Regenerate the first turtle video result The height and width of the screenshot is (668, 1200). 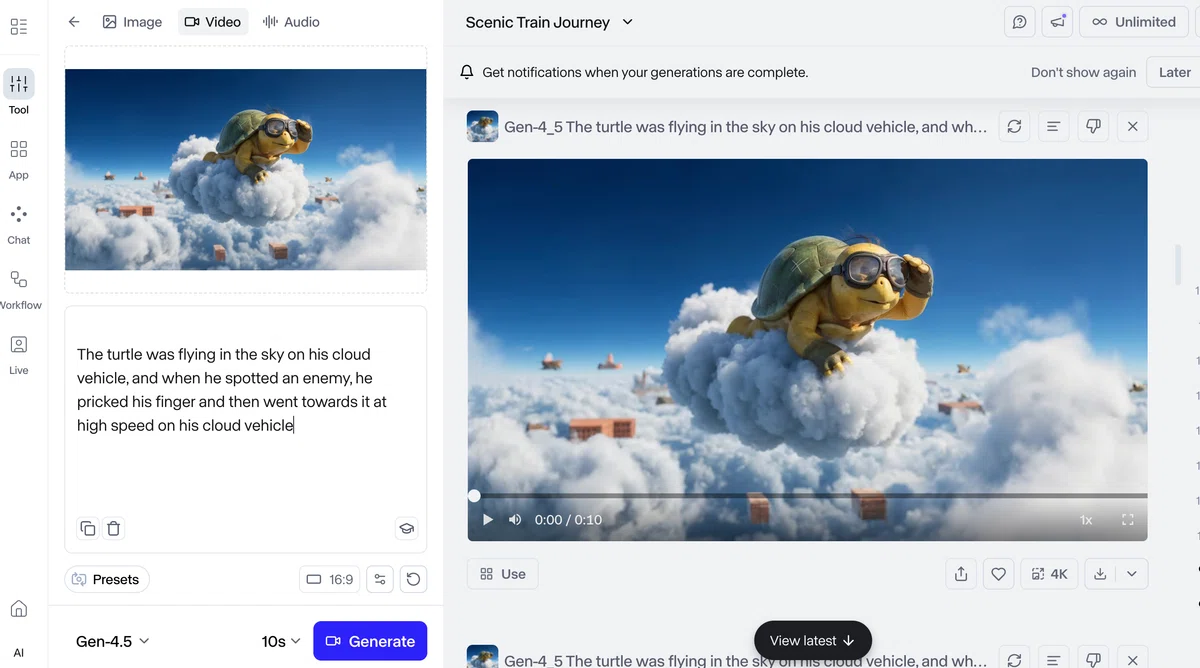coord(1014,127)
